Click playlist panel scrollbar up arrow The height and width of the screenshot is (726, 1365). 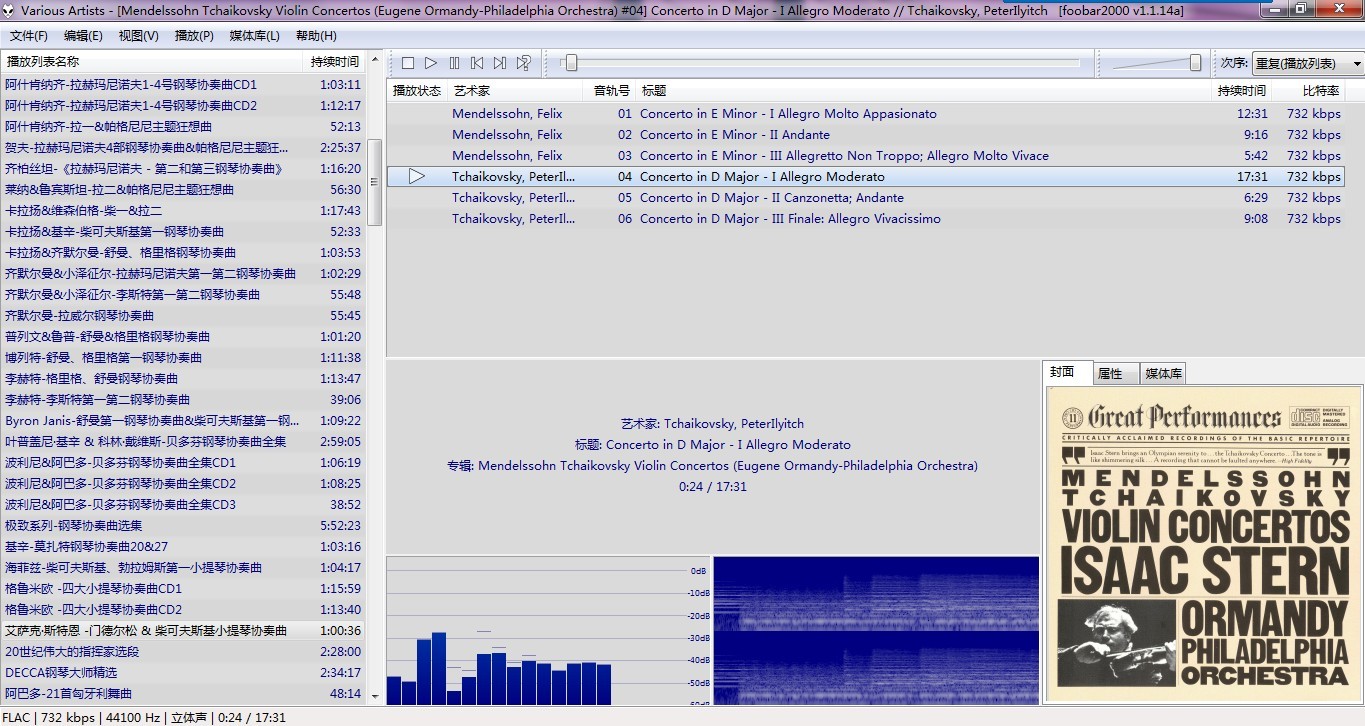point(375,60)
